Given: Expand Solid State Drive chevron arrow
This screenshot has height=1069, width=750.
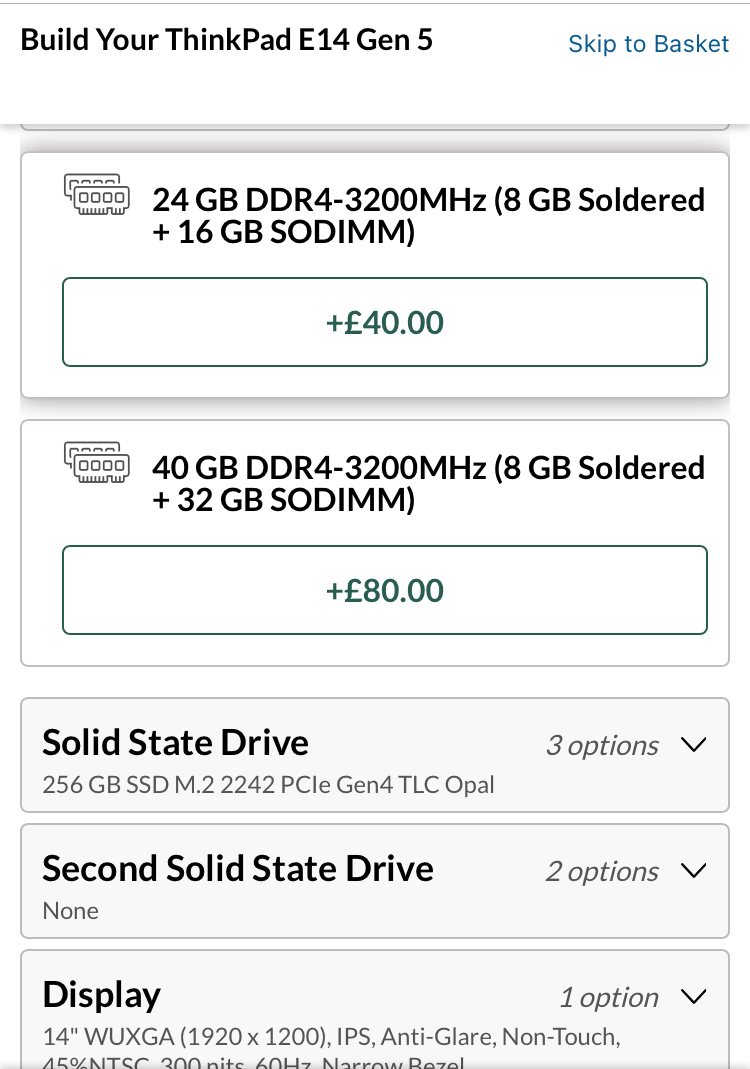Looking at the screenshot, I should [693, 745].
